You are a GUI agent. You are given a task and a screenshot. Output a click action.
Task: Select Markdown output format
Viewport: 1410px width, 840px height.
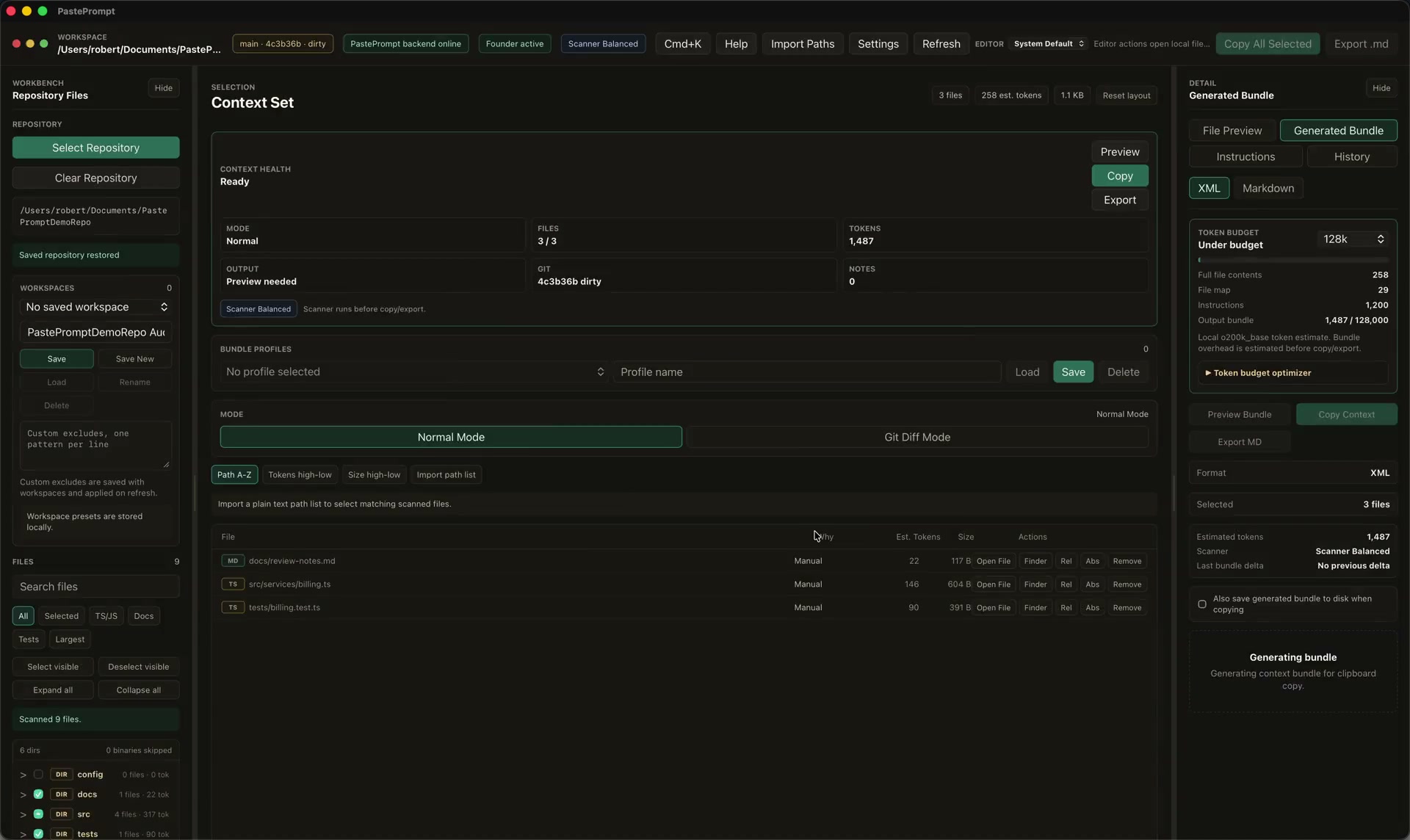(1268, 189)
